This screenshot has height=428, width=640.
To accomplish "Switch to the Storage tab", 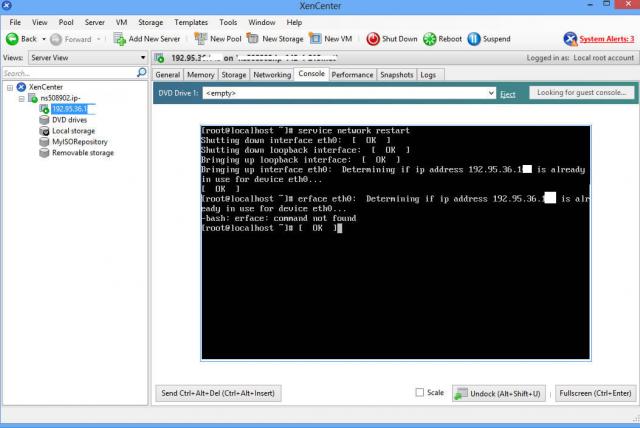I will coord(234,75).
